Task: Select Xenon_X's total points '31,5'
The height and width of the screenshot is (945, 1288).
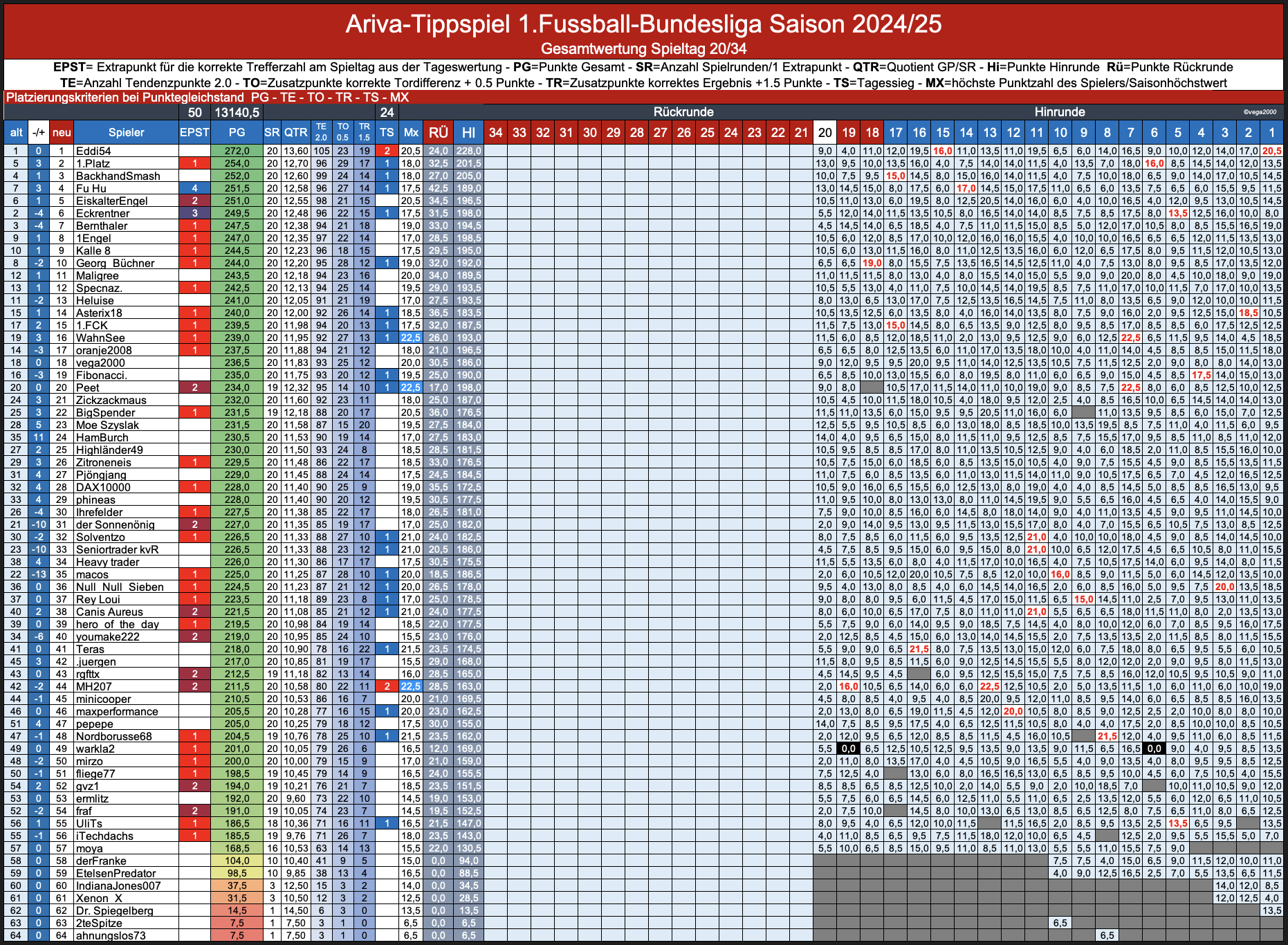Action: 237,898
